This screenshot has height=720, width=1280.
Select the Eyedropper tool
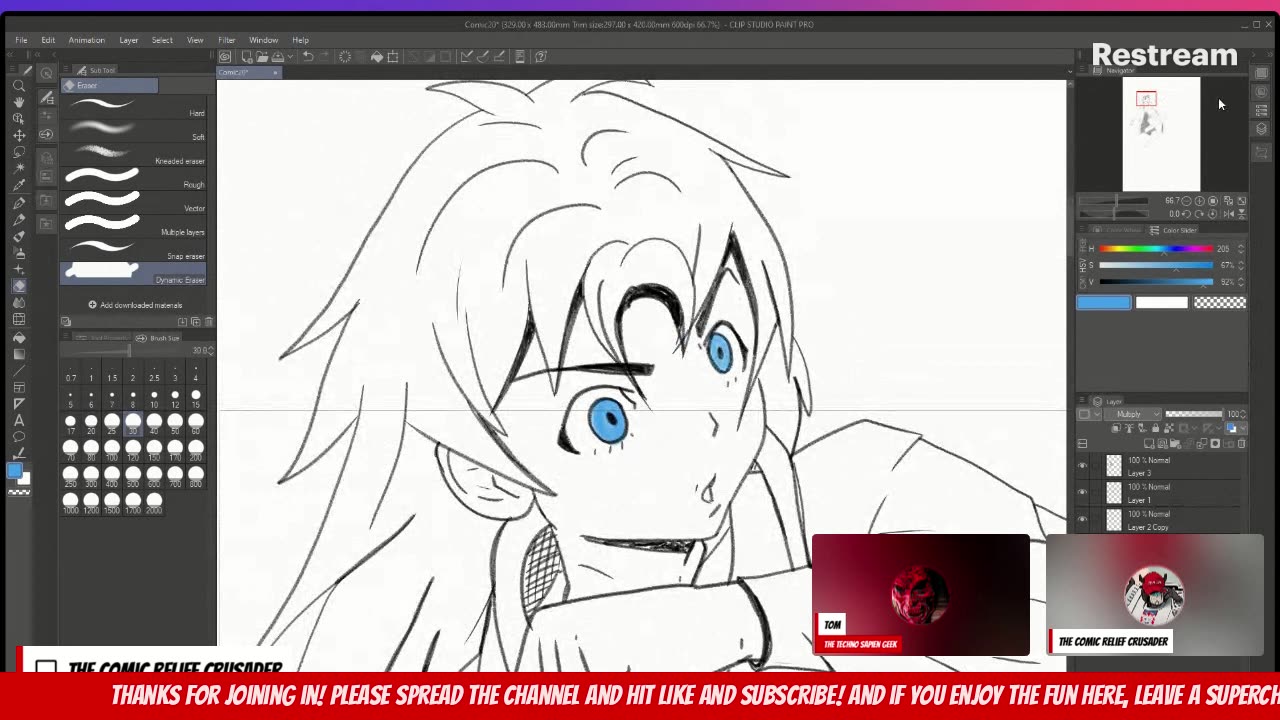(18, 186)
